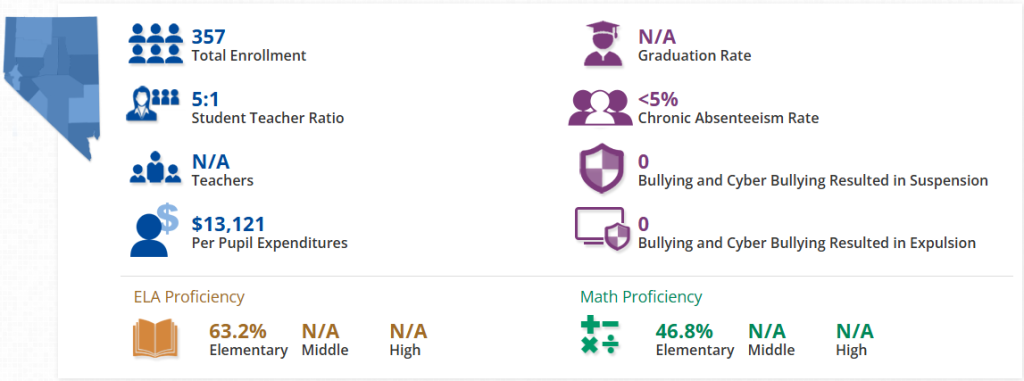Screen dimensions: 1024x381
Task: Select the 357 Total Enrollment value
Action: click(208, 38)
